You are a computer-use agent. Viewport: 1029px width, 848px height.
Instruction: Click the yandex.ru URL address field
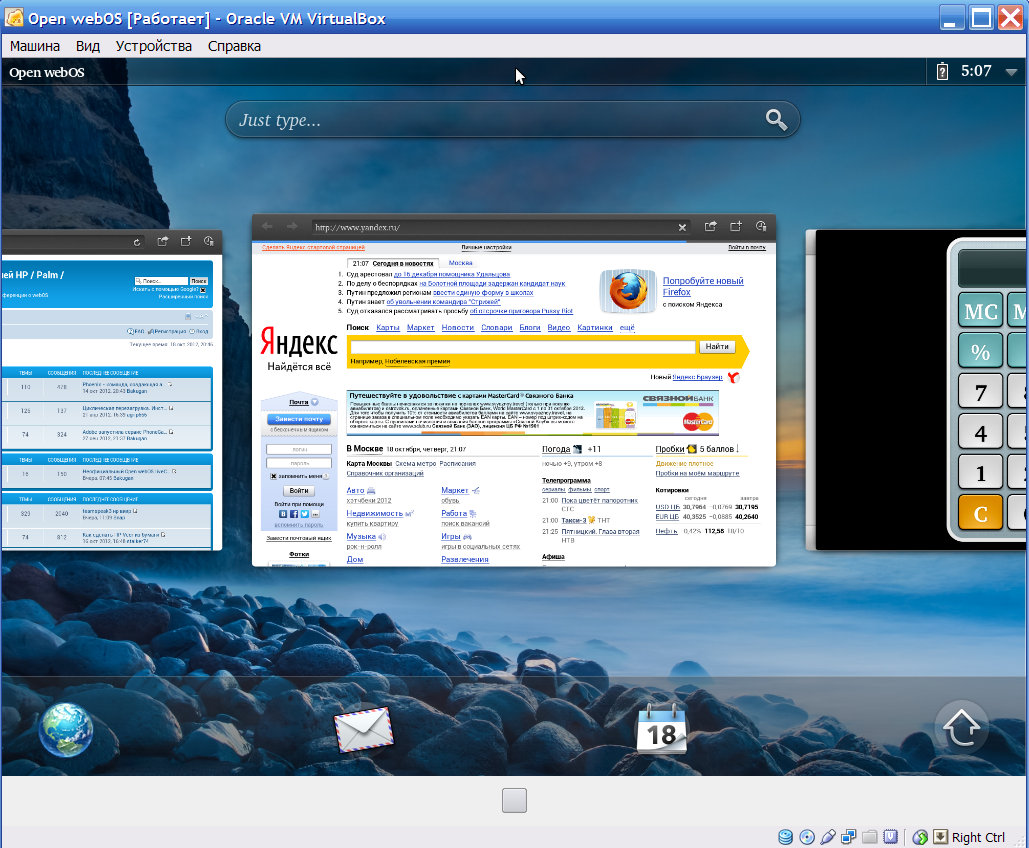(x=490, y=227)
